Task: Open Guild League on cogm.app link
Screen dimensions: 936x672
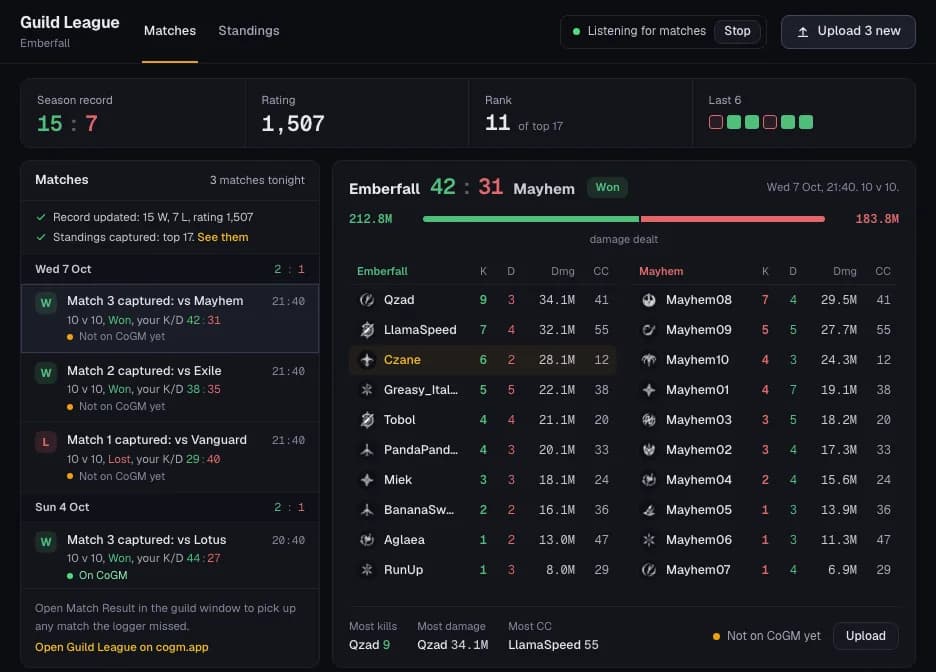Action: 122,647
